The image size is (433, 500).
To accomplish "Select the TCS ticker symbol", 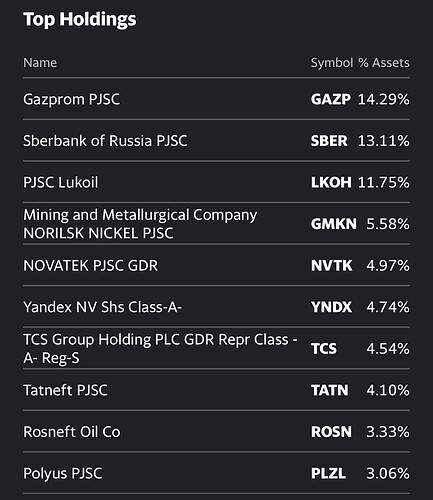I will [324, 349].
